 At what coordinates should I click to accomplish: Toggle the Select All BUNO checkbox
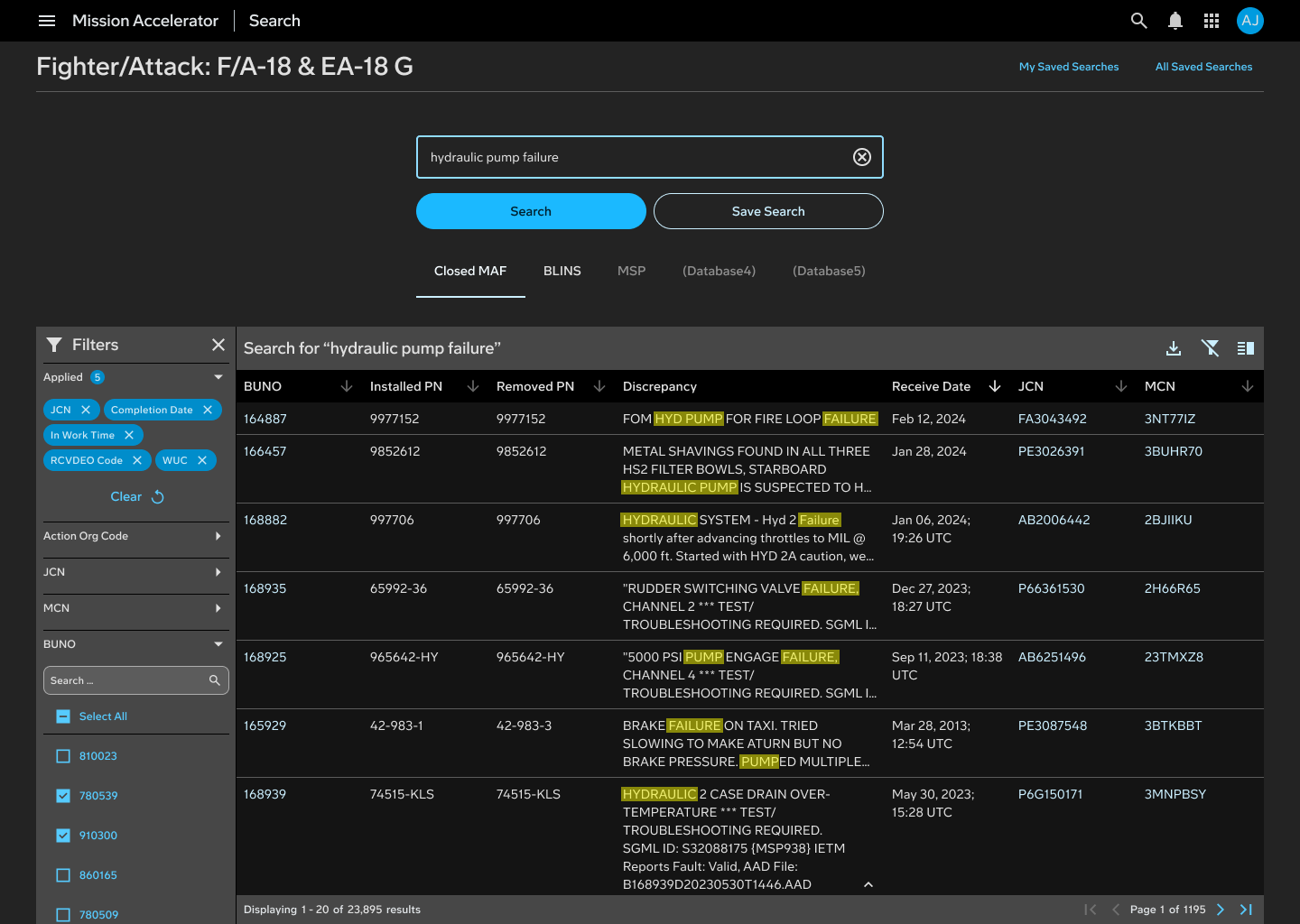click(63, 716)
